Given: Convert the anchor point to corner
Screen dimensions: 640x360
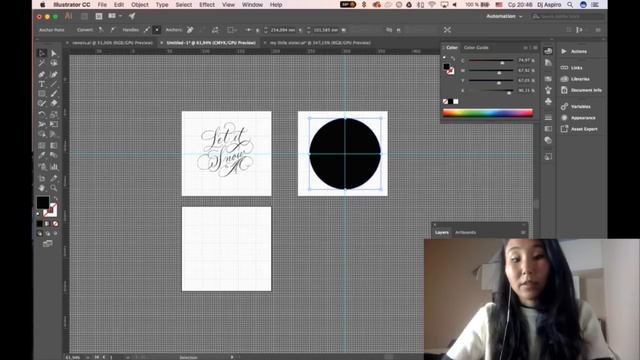Looking at the screenshot, I should pos(100,30).
